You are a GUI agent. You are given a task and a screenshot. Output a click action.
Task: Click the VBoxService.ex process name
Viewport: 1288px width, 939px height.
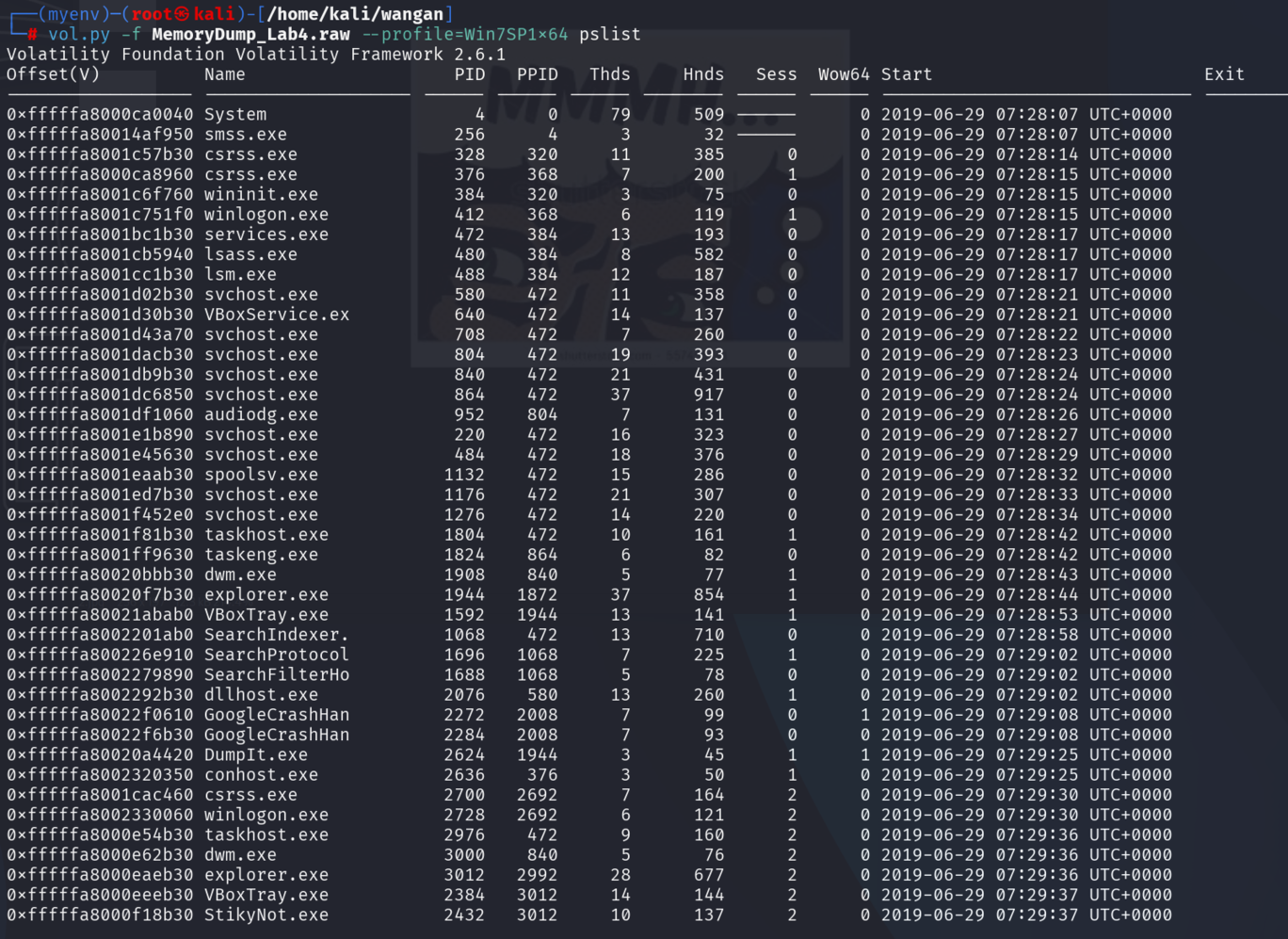click(x=276, y=315)
